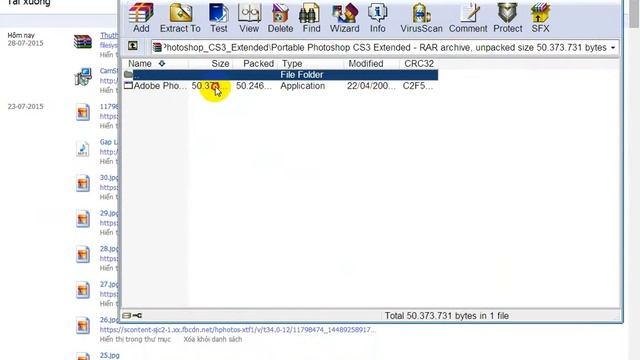Image resolution: width=640 pixels, height=360 pixels.
Task: Sort by the Packed column header
Action: 258,64
